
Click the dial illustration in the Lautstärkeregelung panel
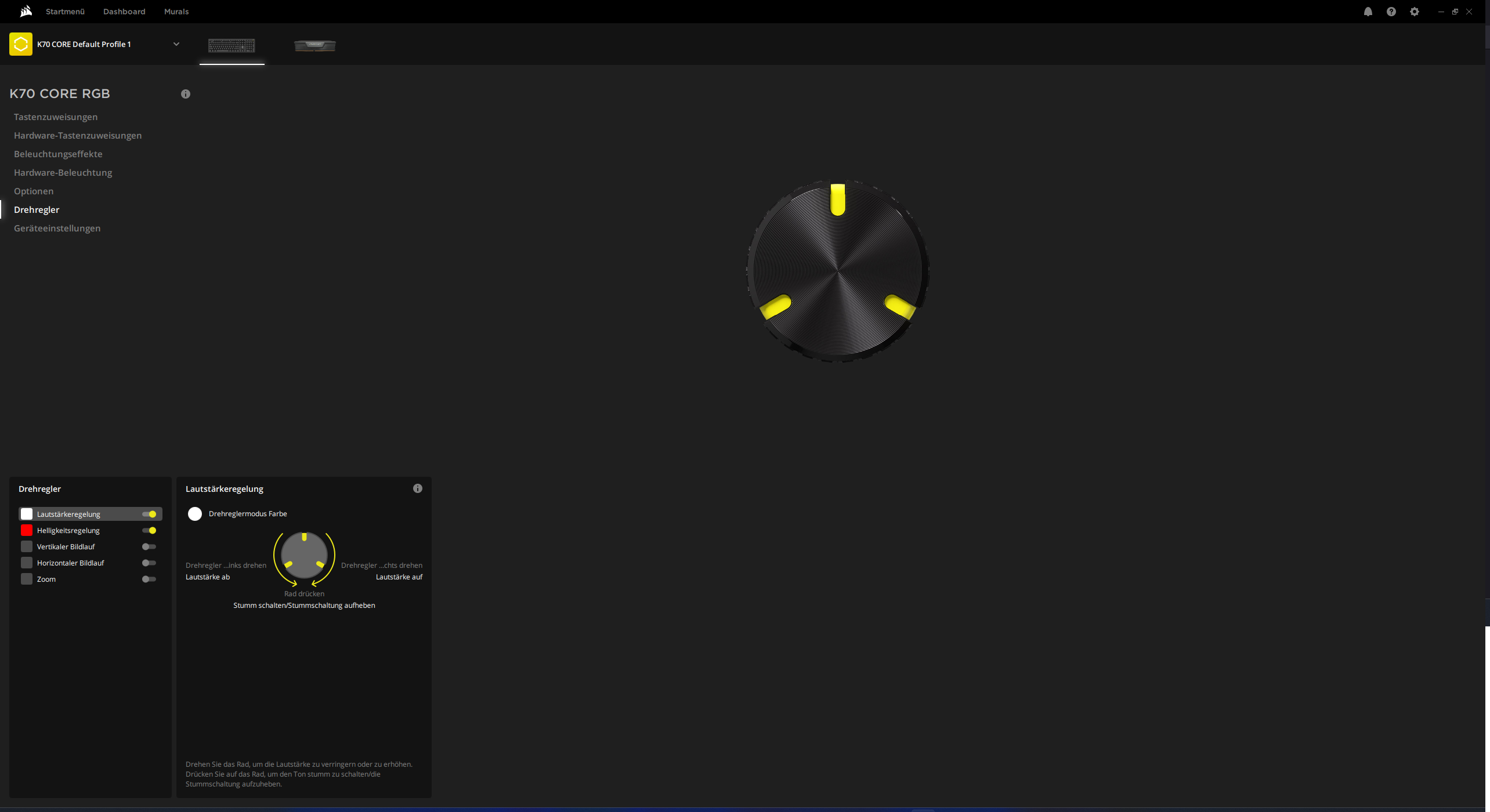click(x=304, y=556)
